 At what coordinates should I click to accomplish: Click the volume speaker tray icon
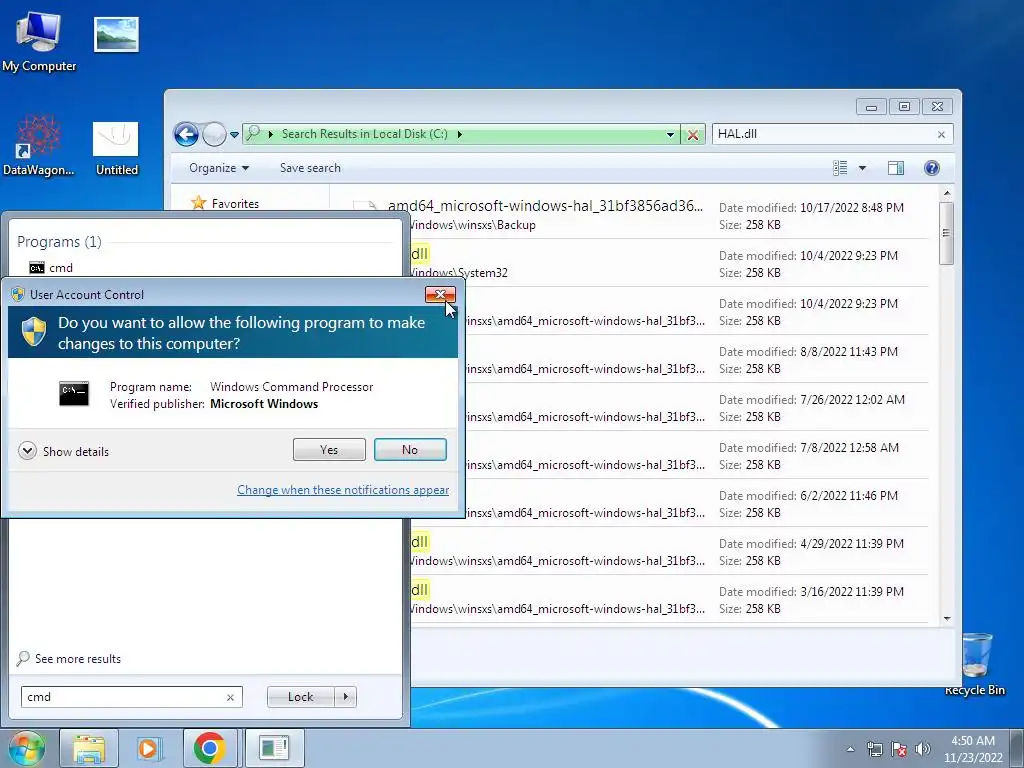(x=923, y=749)
